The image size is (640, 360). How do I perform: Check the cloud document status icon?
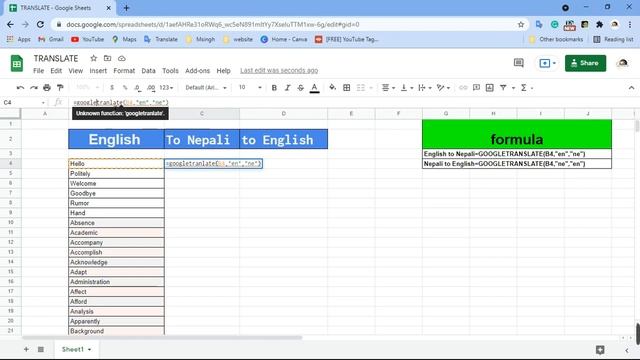coord(122,58)
